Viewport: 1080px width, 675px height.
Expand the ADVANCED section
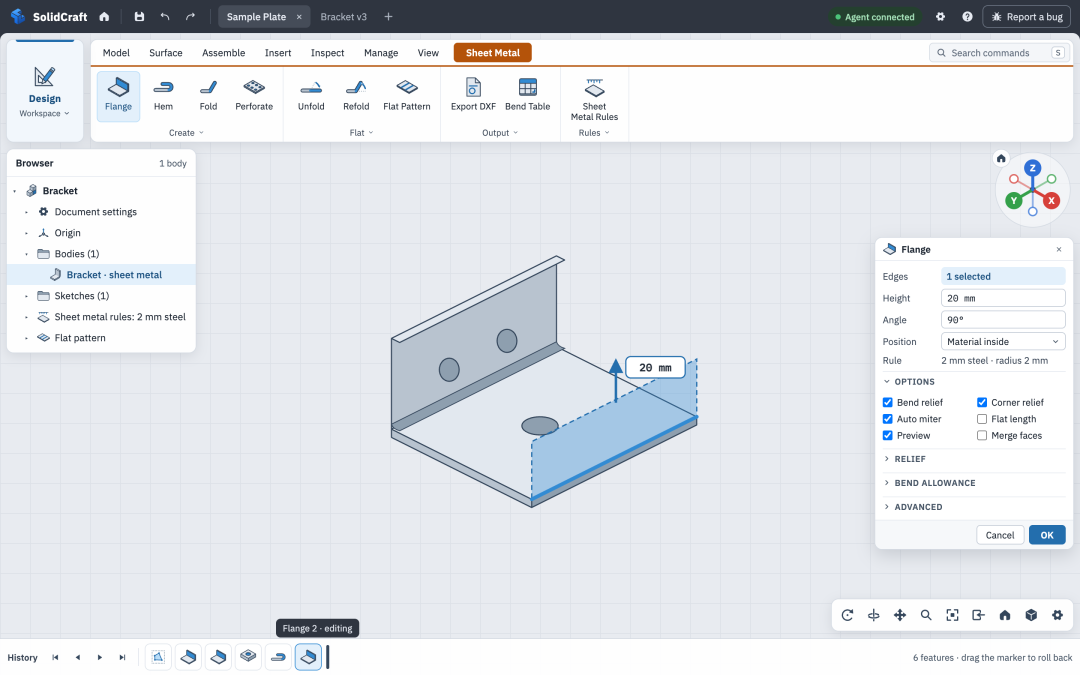pyautogui.click(x=974, y=507)
